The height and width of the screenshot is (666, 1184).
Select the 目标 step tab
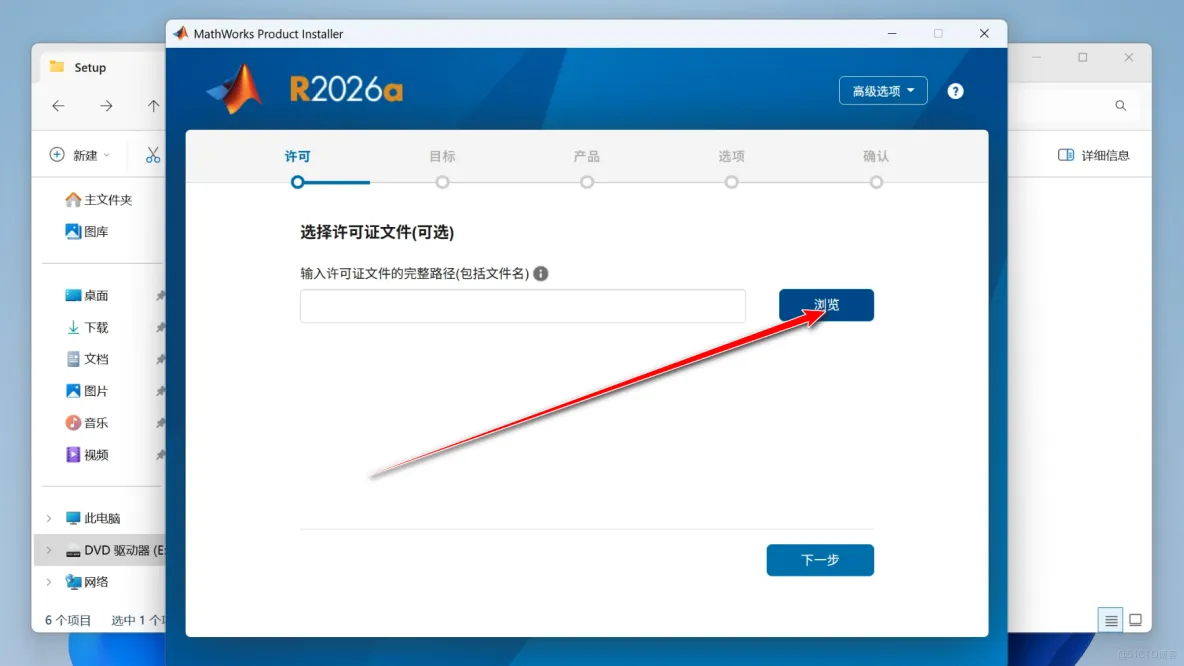(x=442, y=156)
